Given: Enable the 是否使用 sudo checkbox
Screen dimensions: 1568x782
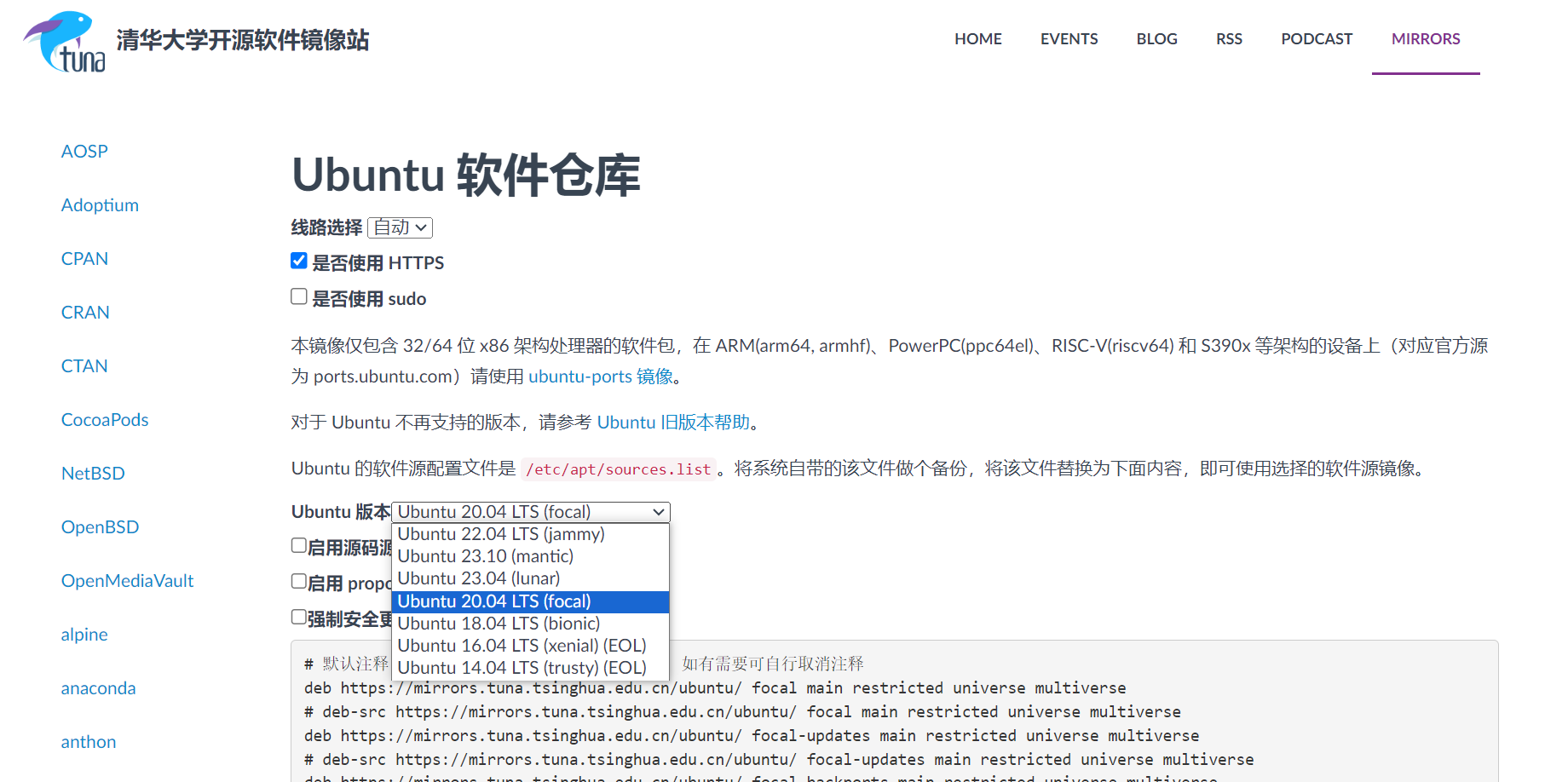Looking at the screenshot, I should (299, 296).
